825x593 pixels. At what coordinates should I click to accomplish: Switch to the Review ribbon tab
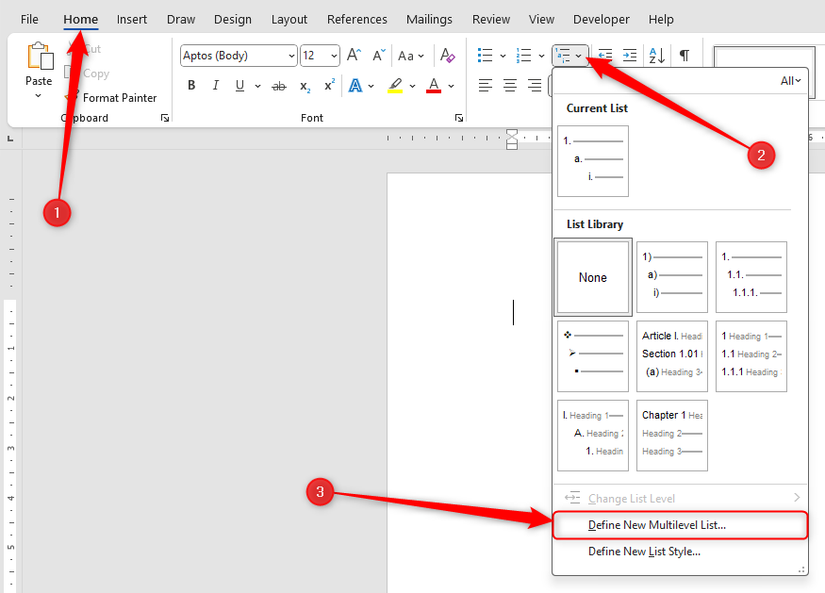491,18
